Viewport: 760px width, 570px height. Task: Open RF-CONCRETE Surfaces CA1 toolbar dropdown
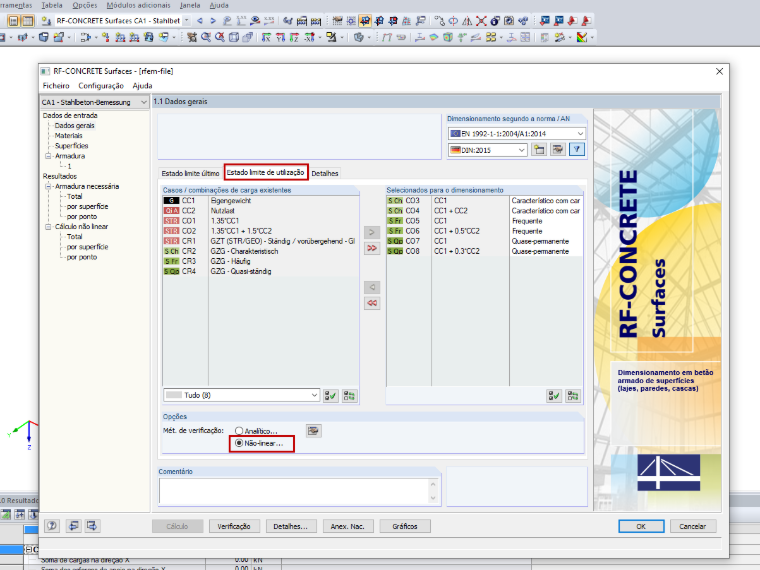tap(186, 21)
